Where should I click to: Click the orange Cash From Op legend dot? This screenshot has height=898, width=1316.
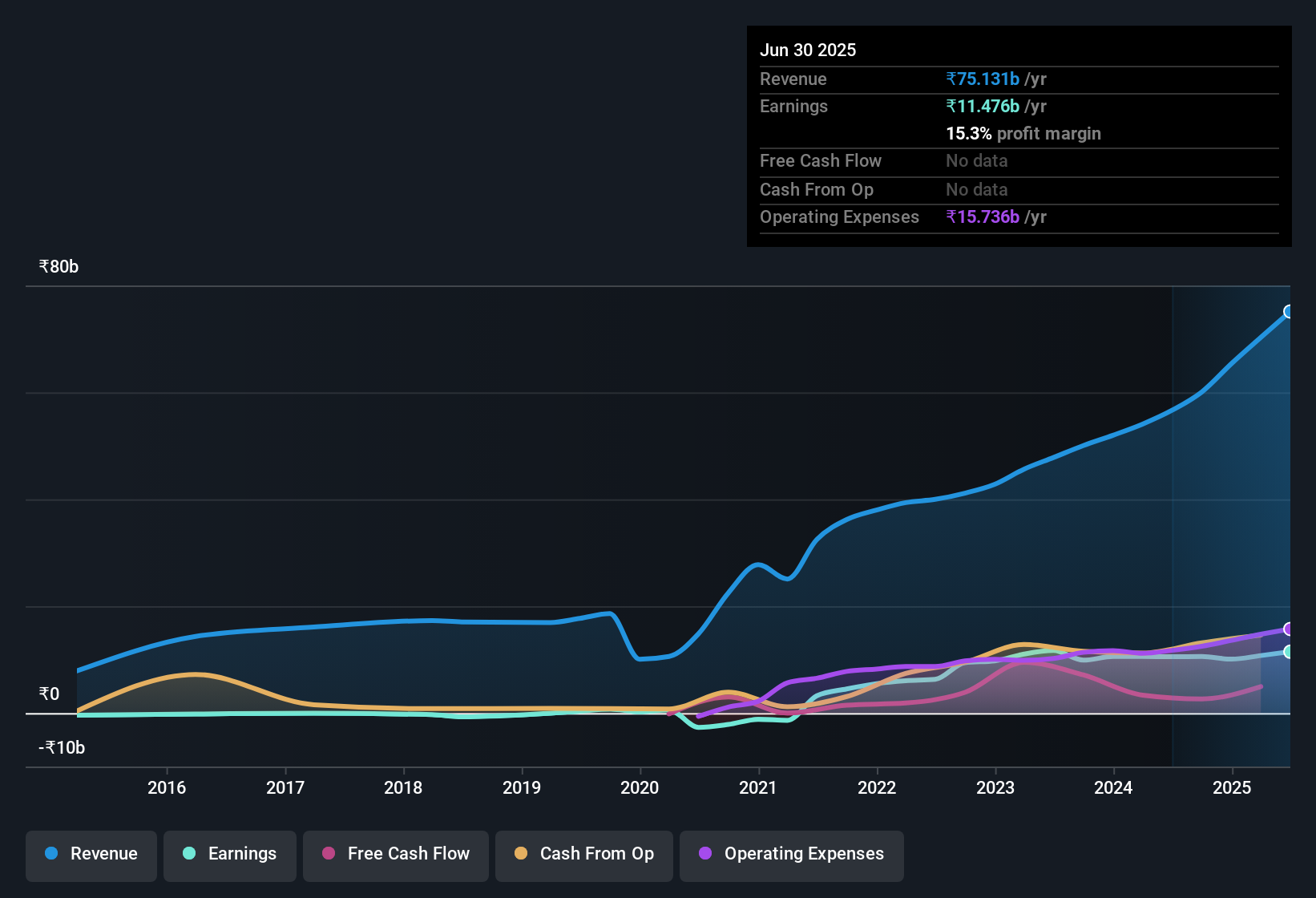[520, 854]
